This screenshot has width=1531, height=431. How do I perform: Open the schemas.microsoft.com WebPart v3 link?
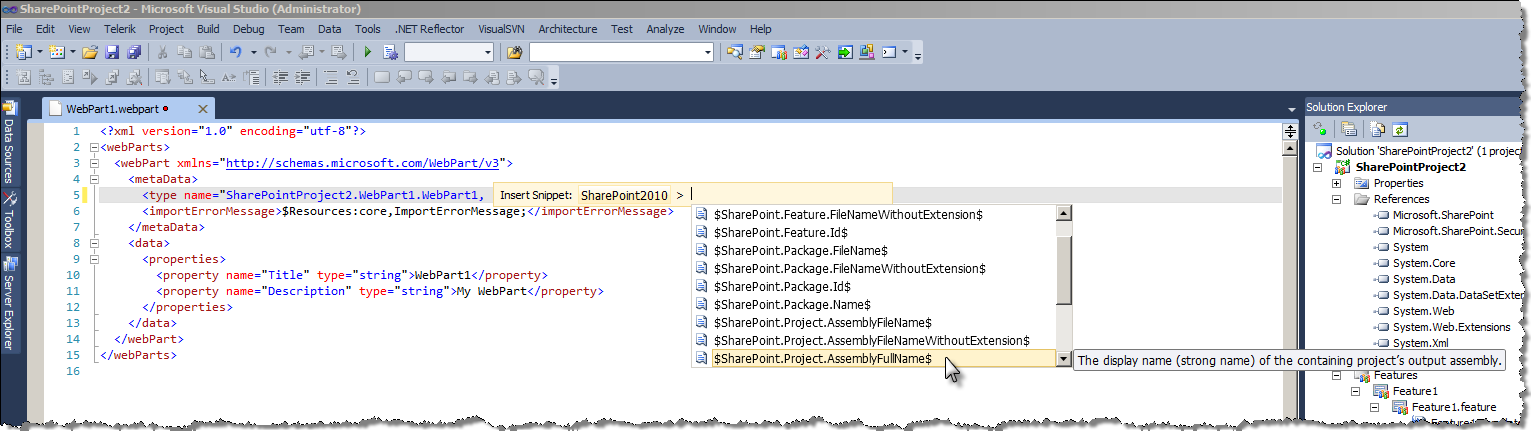pyautogui.click(x=363, y=163)
